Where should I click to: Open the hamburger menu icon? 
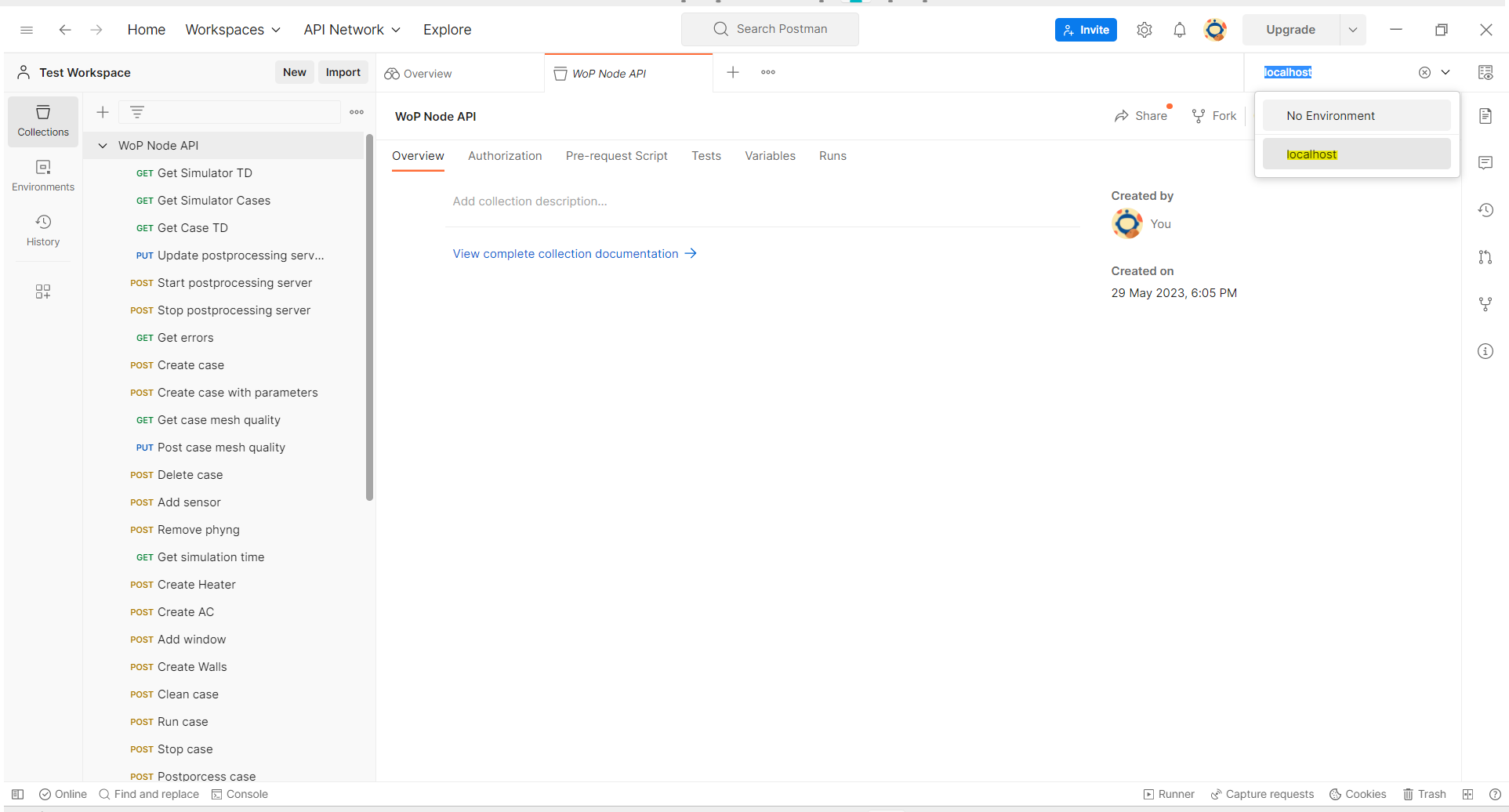(27, 30)
